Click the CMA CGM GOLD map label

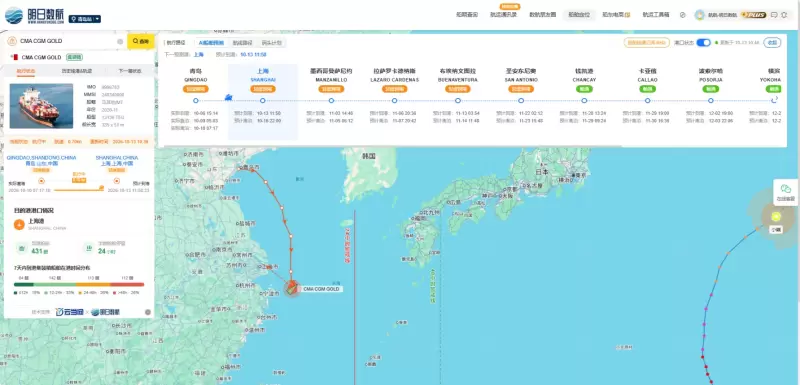point(321,289)
